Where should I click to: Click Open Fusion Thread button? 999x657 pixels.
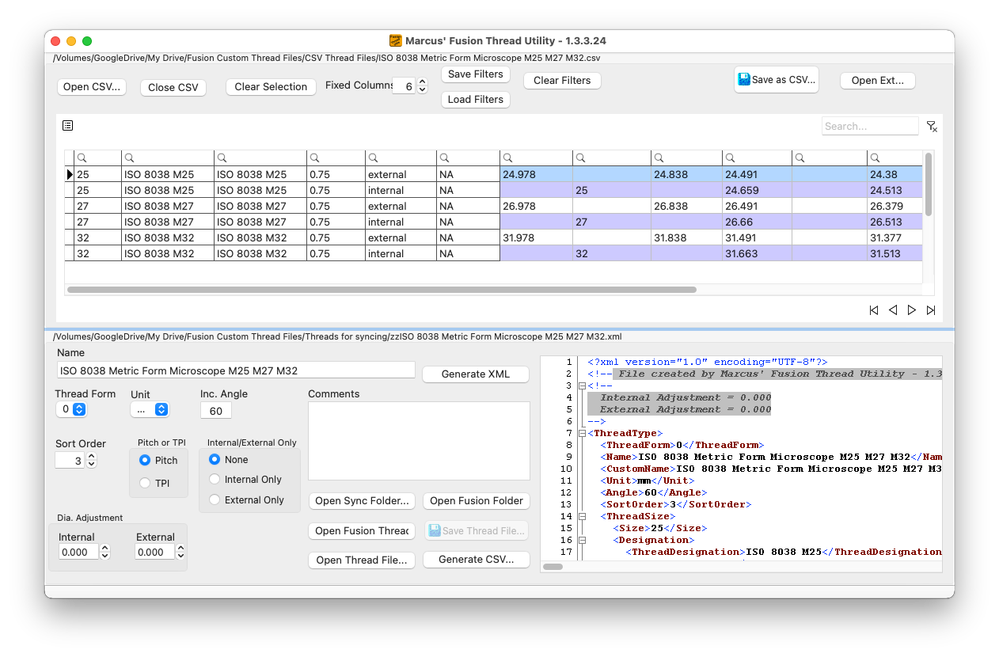[362, 531]
